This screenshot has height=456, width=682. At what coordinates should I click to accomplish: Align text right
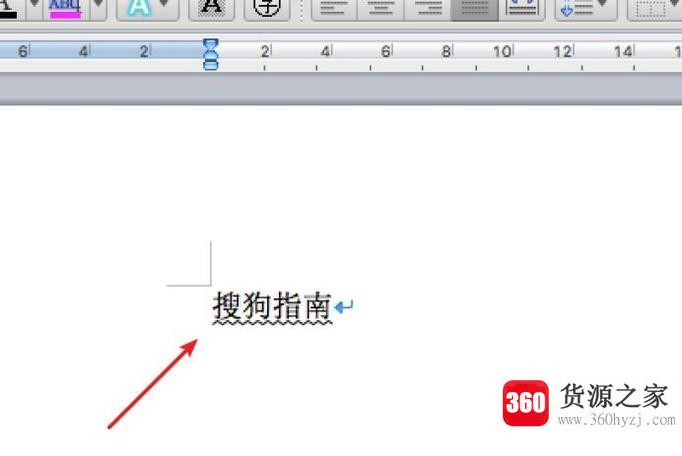click(428, 8)
